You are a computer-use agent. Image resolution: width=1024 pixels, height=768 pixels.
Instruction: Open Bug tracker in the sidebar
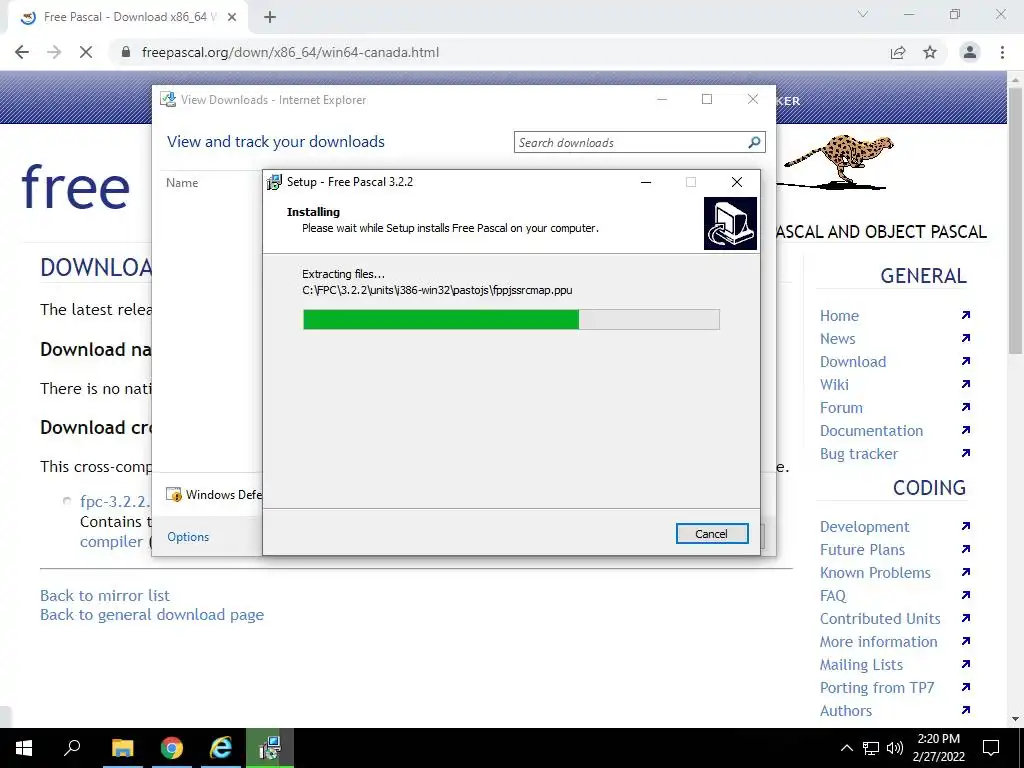pyautogui.click(x=859, y=454)
